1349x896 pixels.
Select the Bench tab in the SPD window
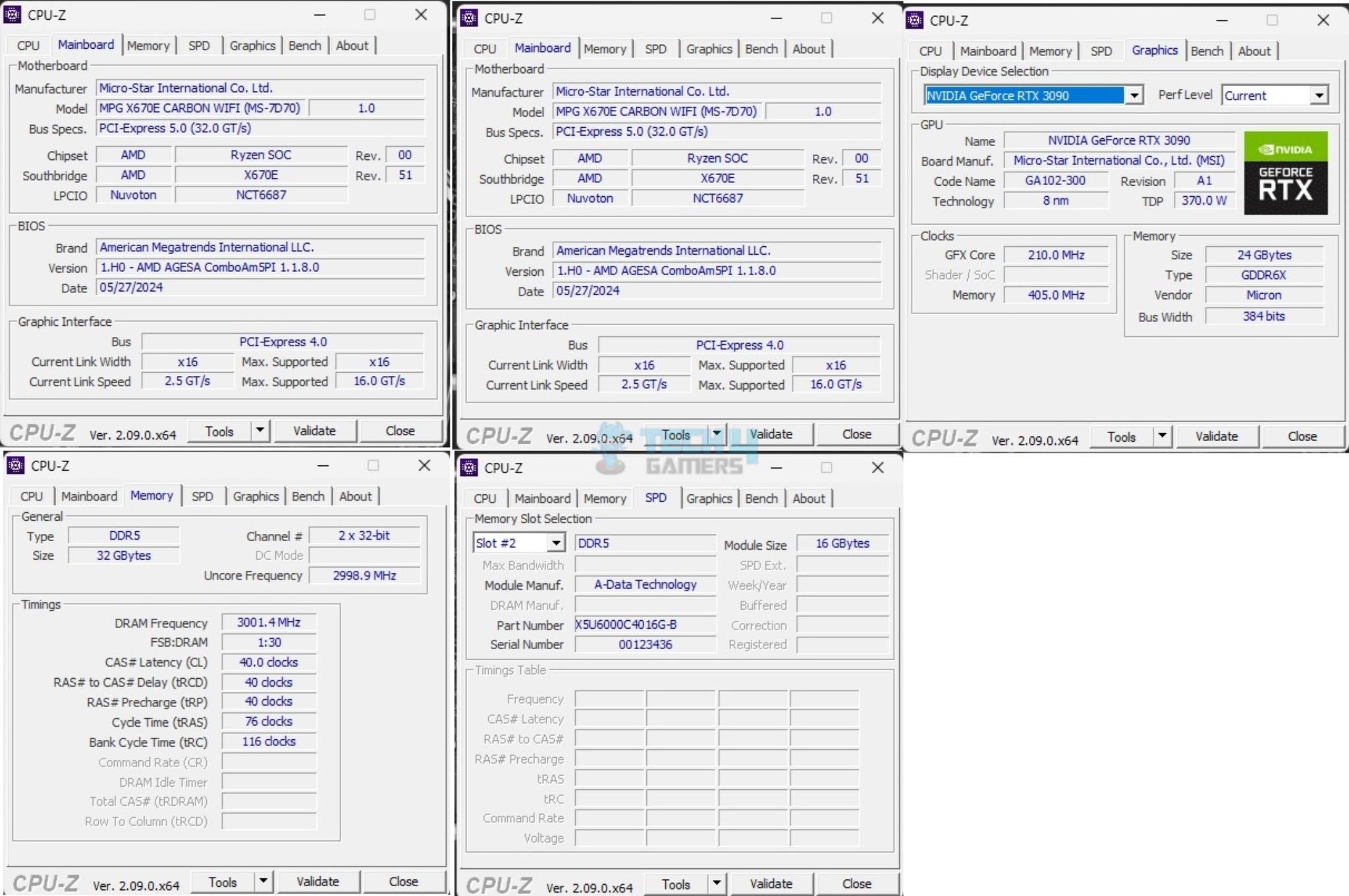pyautogui.click(x=761, y=499)
